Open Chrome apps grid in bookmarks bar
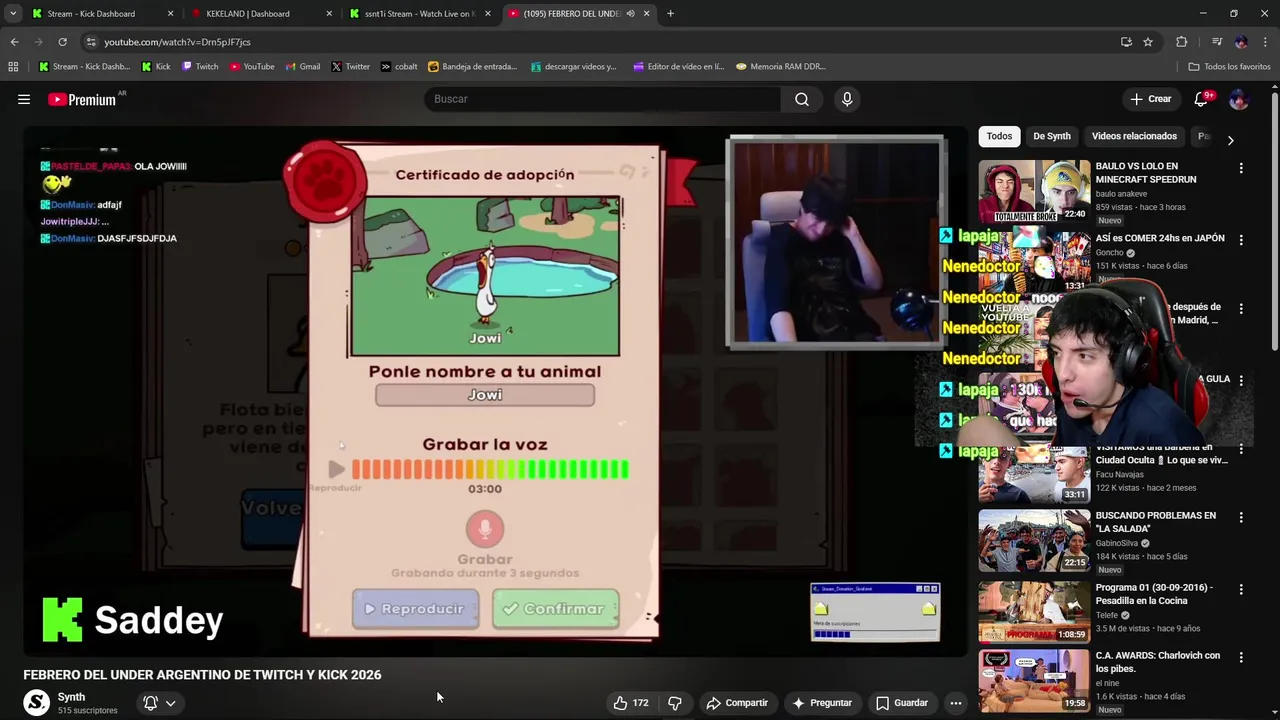This screenshot has height=720, width=1280. tap(13, 67)
